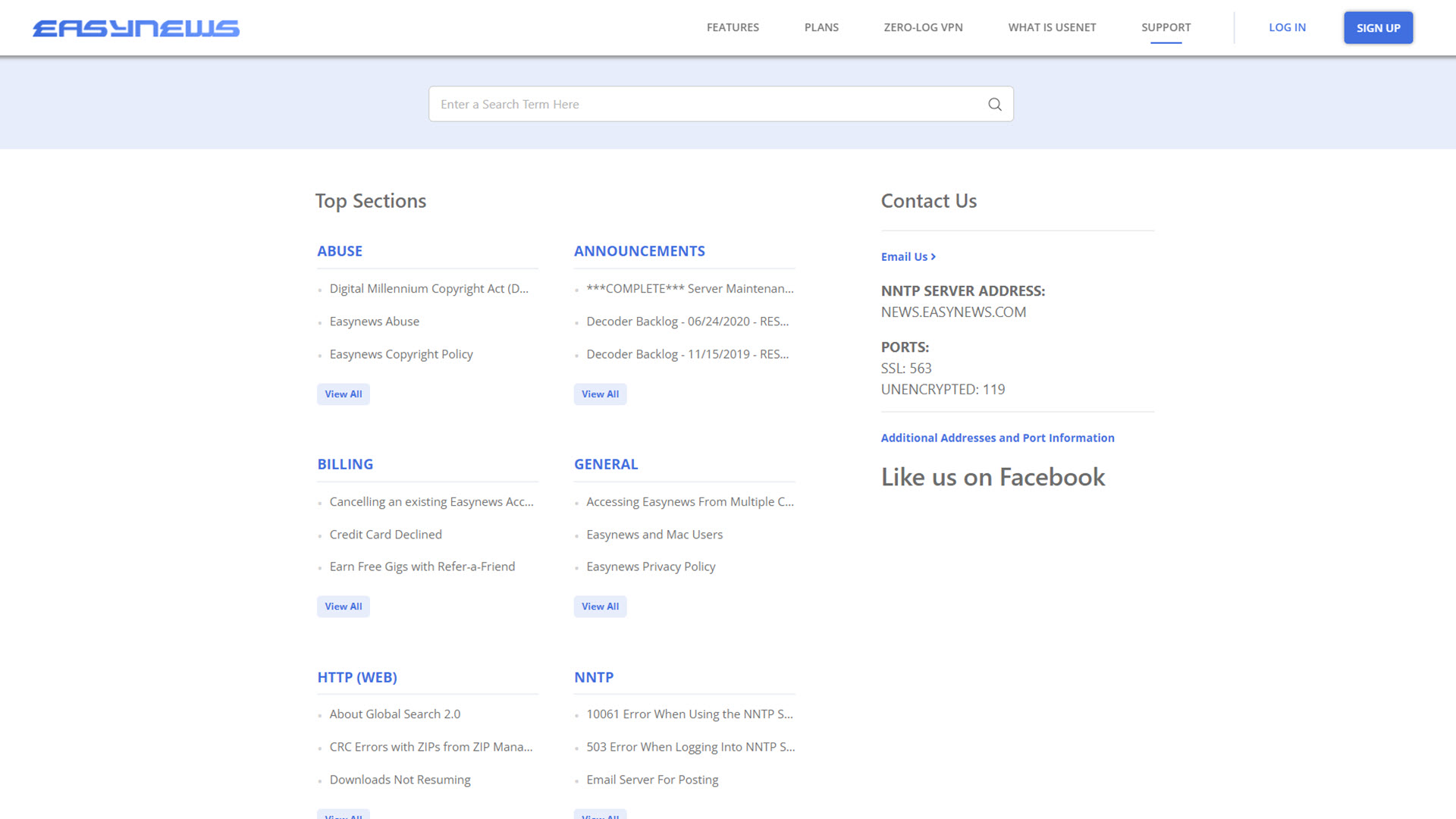Click the Easynews logo
Viewport: 1456px width, 819px height.
(136, 28)
